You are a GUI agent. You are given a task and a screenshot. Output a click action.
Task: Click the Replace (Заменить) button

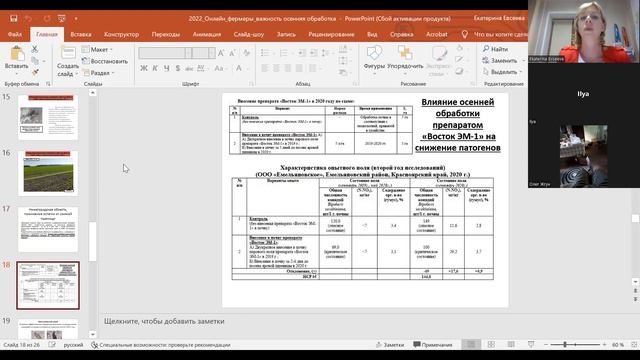click(x=500, y=60)
